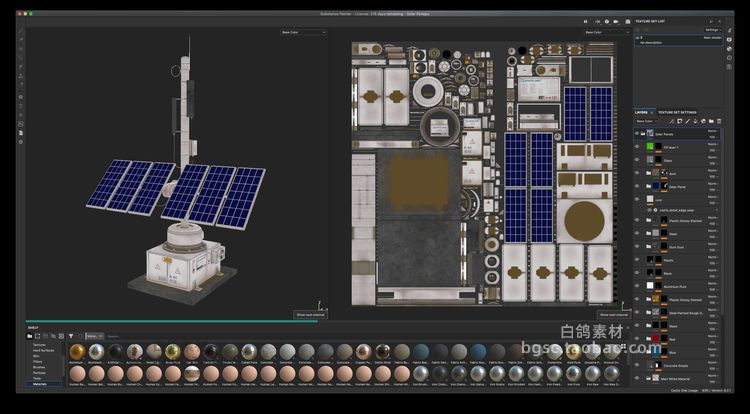Image resolution: width=750 pixels, height=414 pixels.
Task: Select the Eraser tool in left toolbar
Action: [x=21, y=39]
